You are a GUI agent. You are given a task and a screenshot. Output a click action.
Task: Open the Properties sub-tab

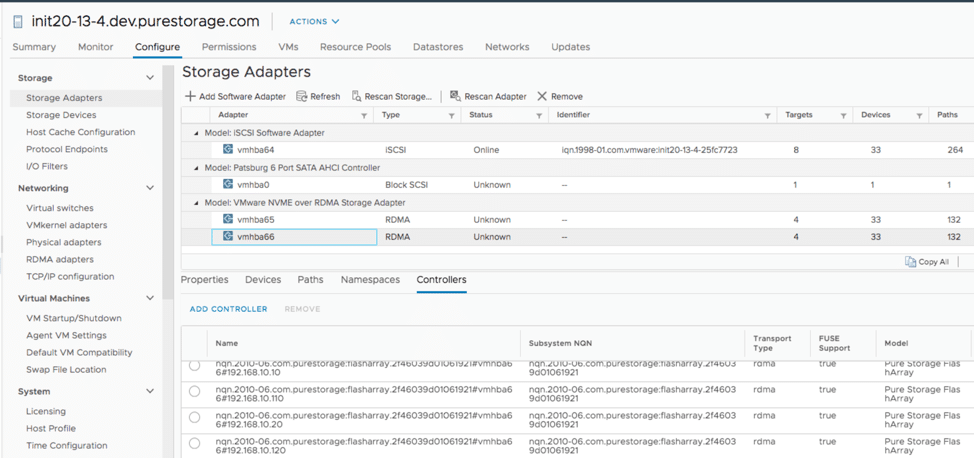pos(204,280)
